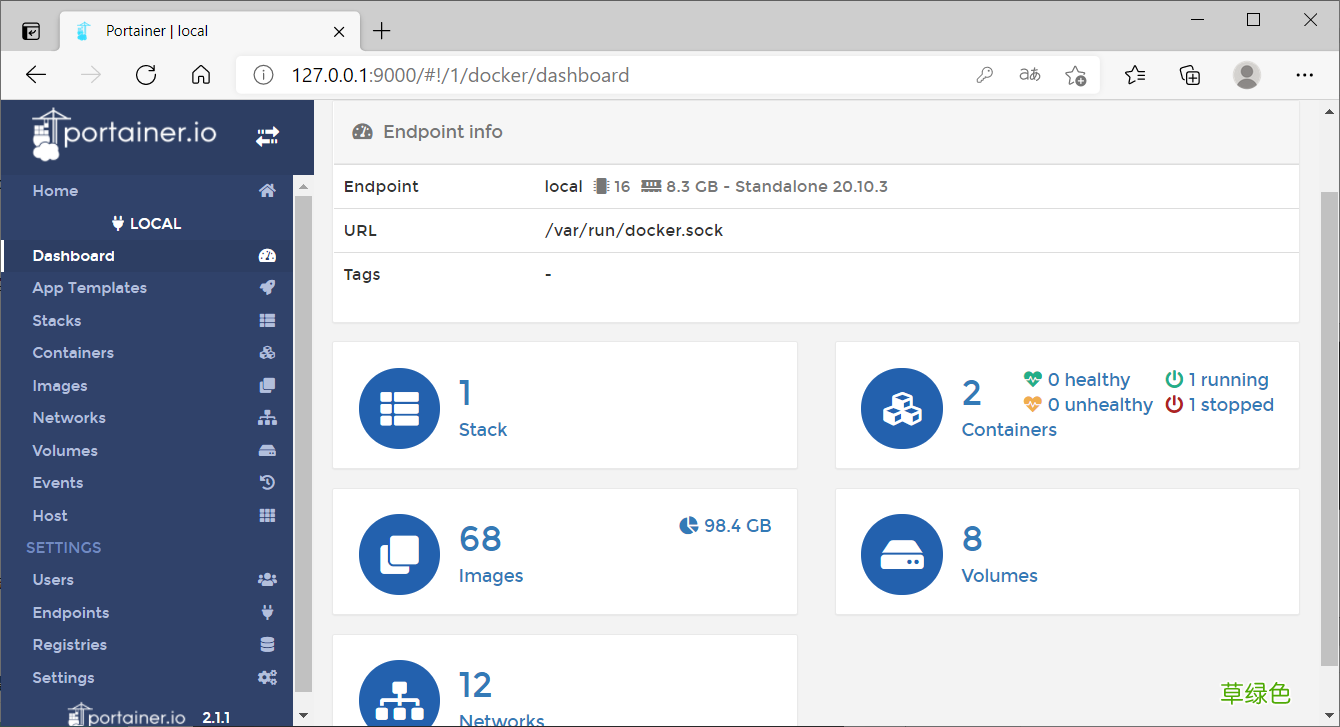Open Networks via the network tree icon
This screenshot has height=727, width=1340.
[266, 417]
